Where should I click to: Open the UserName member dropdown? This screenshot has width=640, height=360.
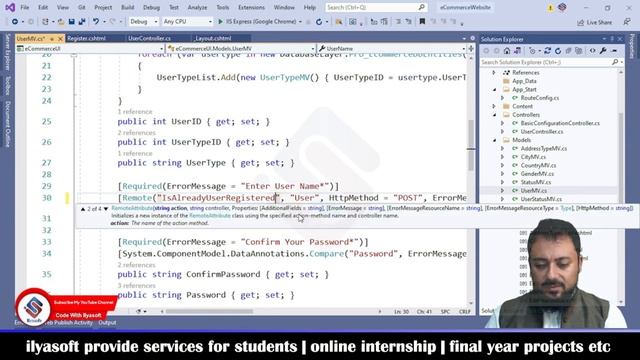pos(392,49)
